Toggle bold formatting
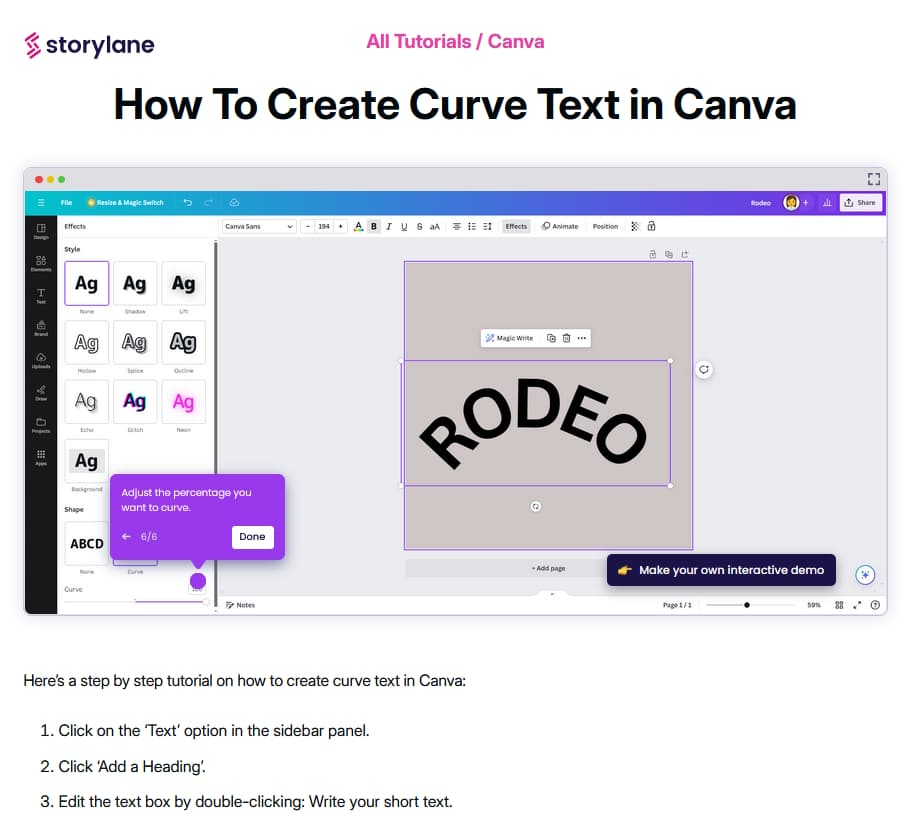Screen dimensions: 906x814 (374, 226)
